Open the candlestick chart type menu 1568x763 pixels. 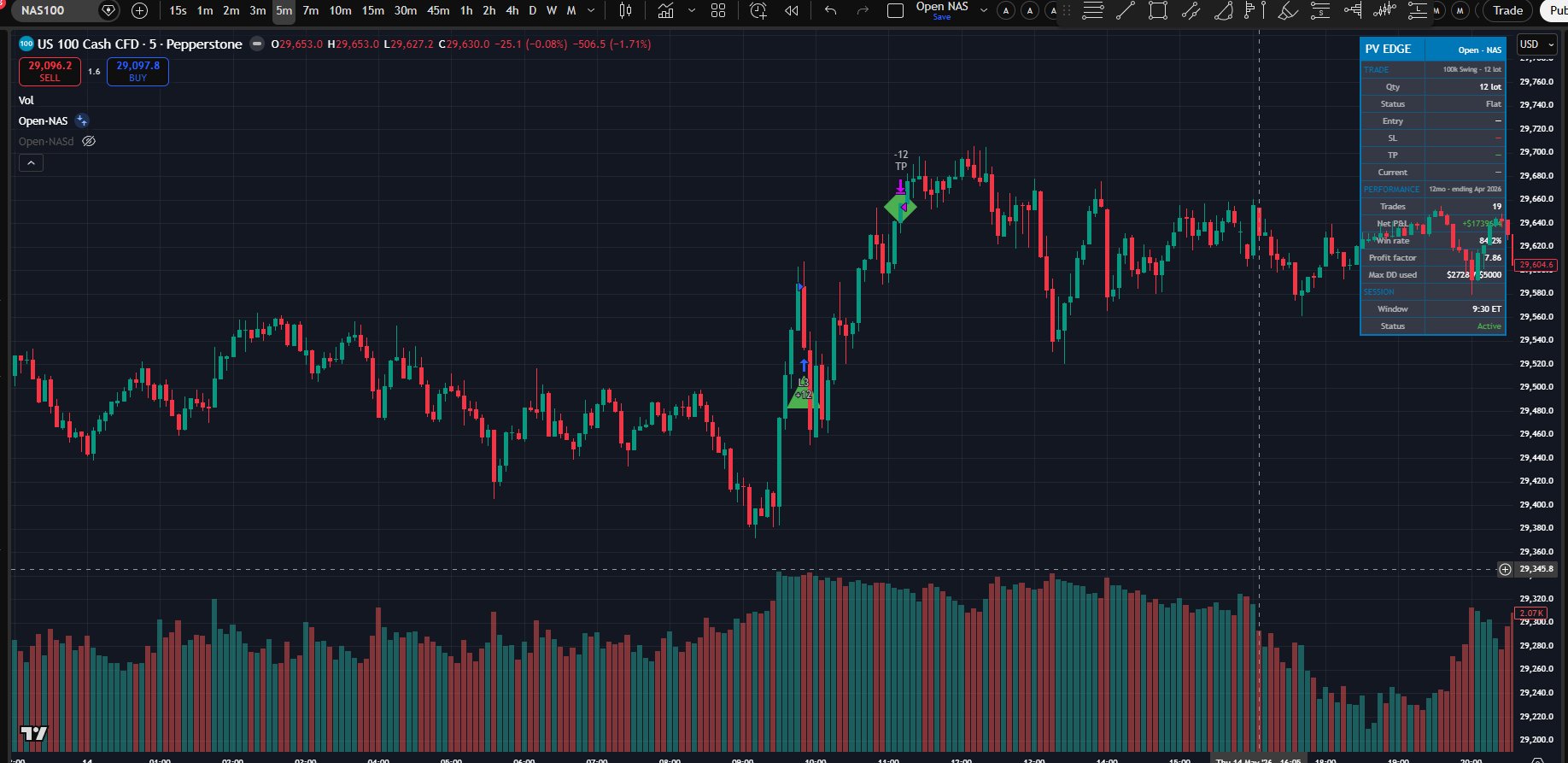tap(625, 10)
